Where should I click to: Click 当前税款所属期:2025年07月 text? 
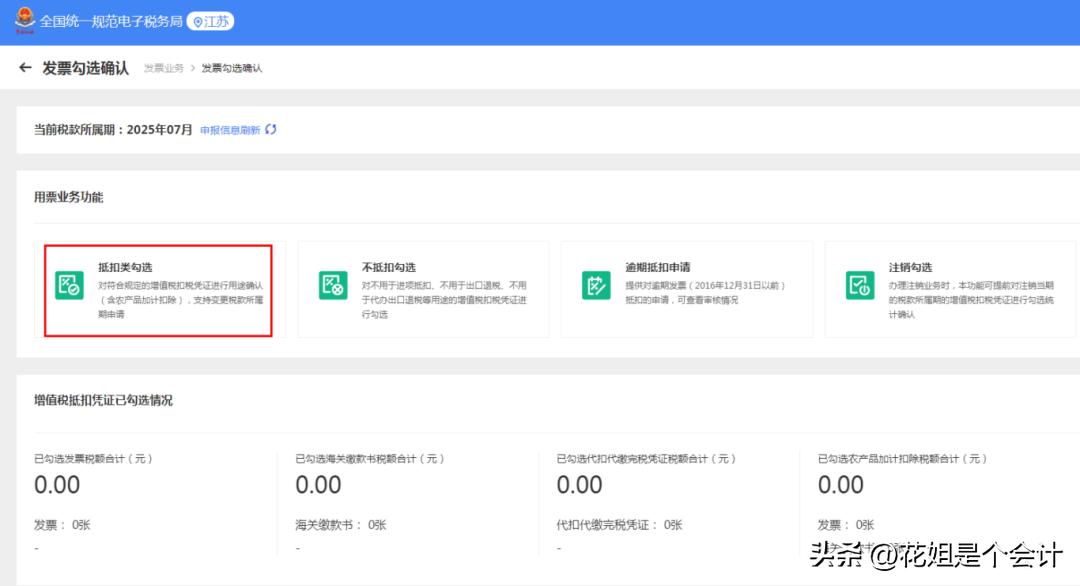click(113, 129)
